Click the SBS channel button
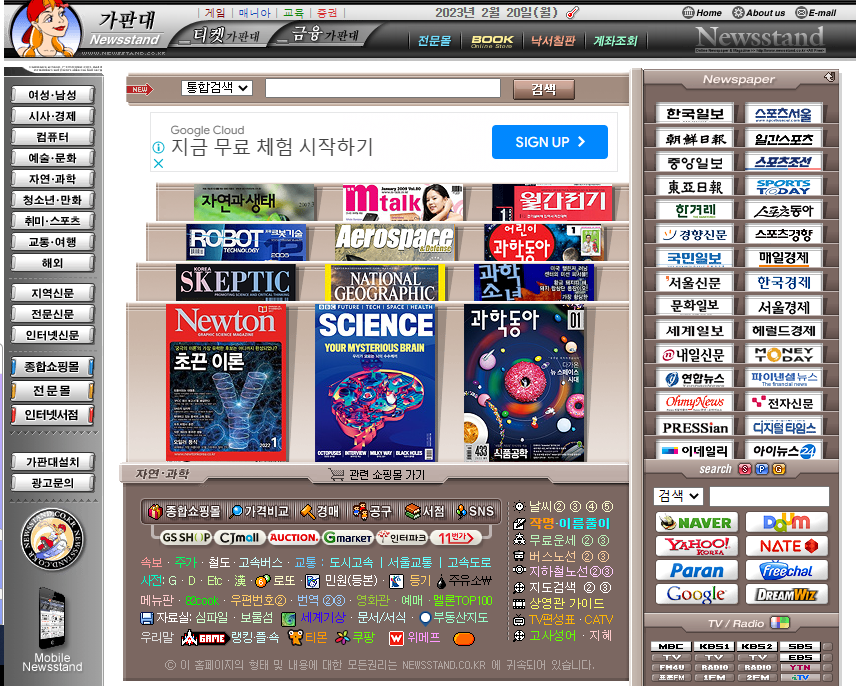 800,646
